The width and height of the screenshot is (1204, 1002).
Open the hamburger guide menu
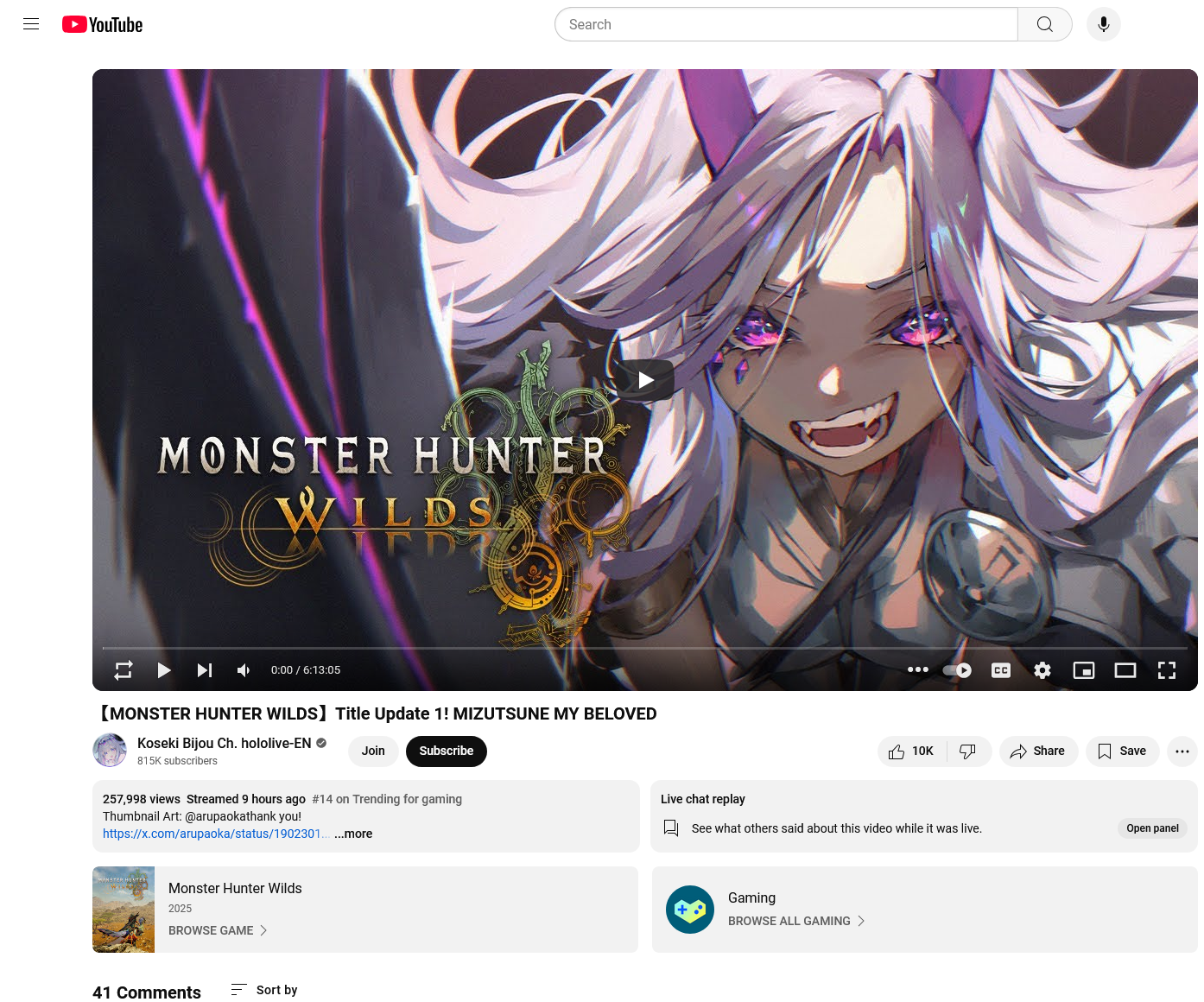click(x=31, y=24)
